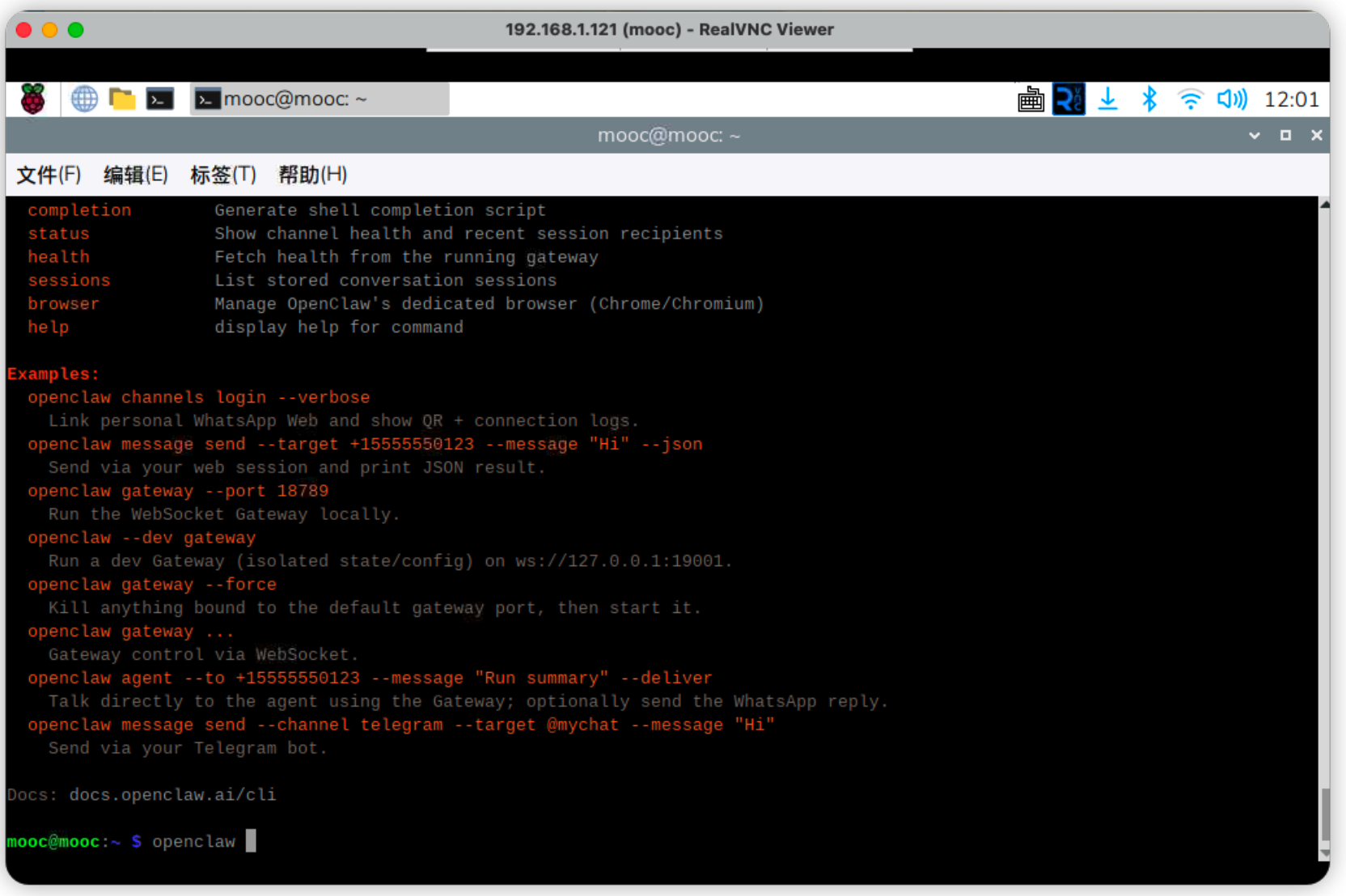
Task: Click the RealVNC server tray icon
Action: click(x=1069, y=99)
